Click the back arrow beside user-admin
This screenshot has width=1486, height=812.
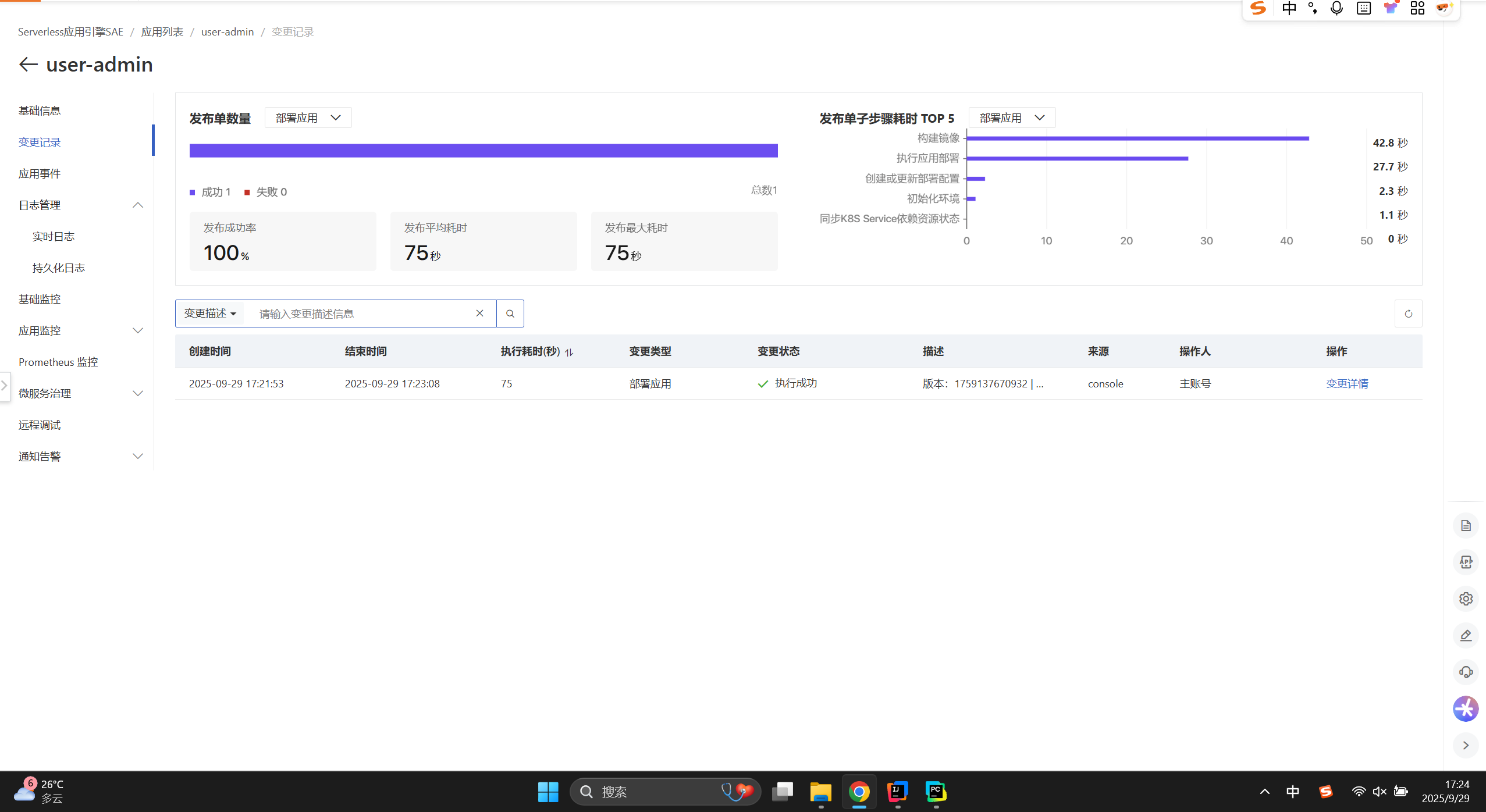(28, 64)
